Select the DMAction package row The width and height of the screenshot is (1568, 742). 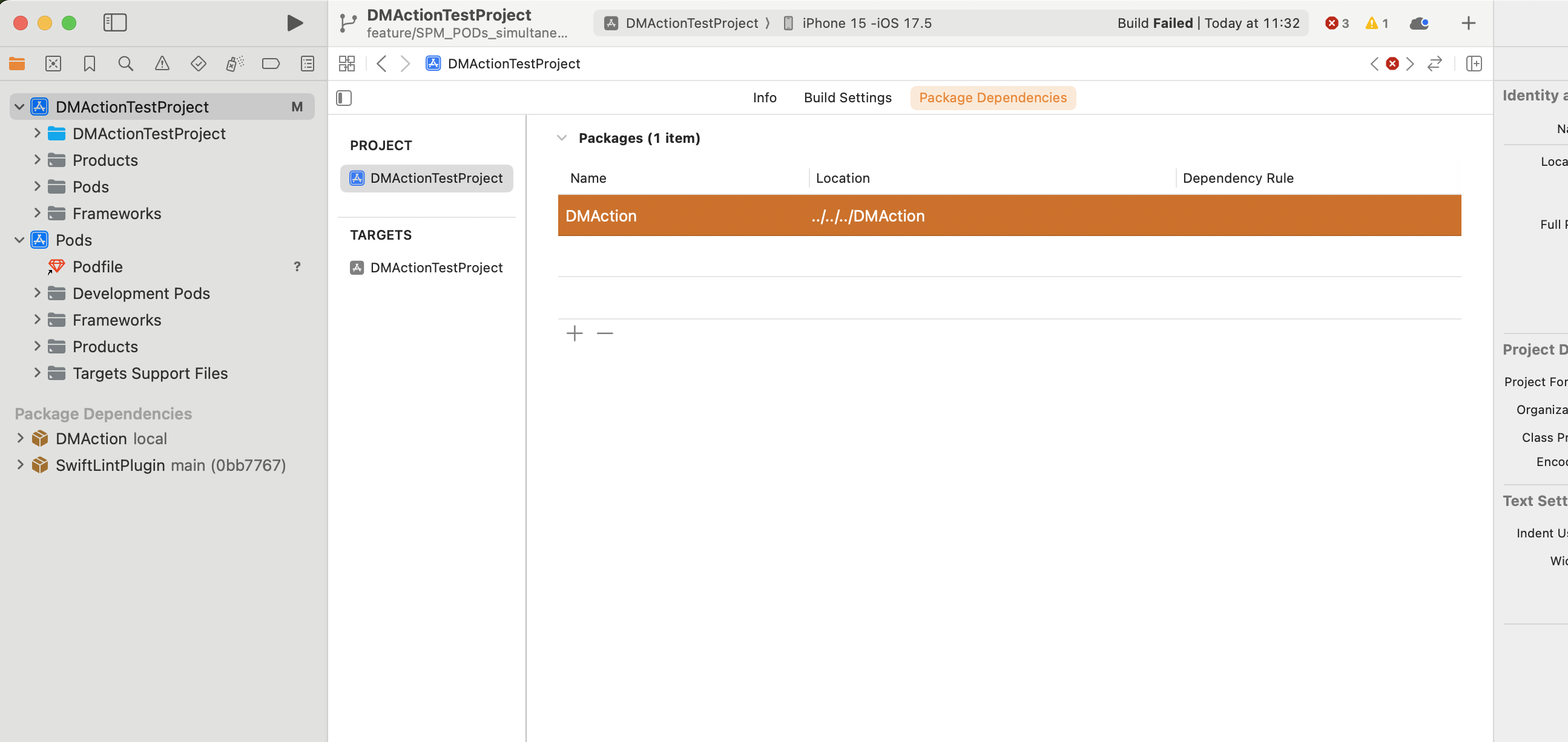coord(1009,215)
